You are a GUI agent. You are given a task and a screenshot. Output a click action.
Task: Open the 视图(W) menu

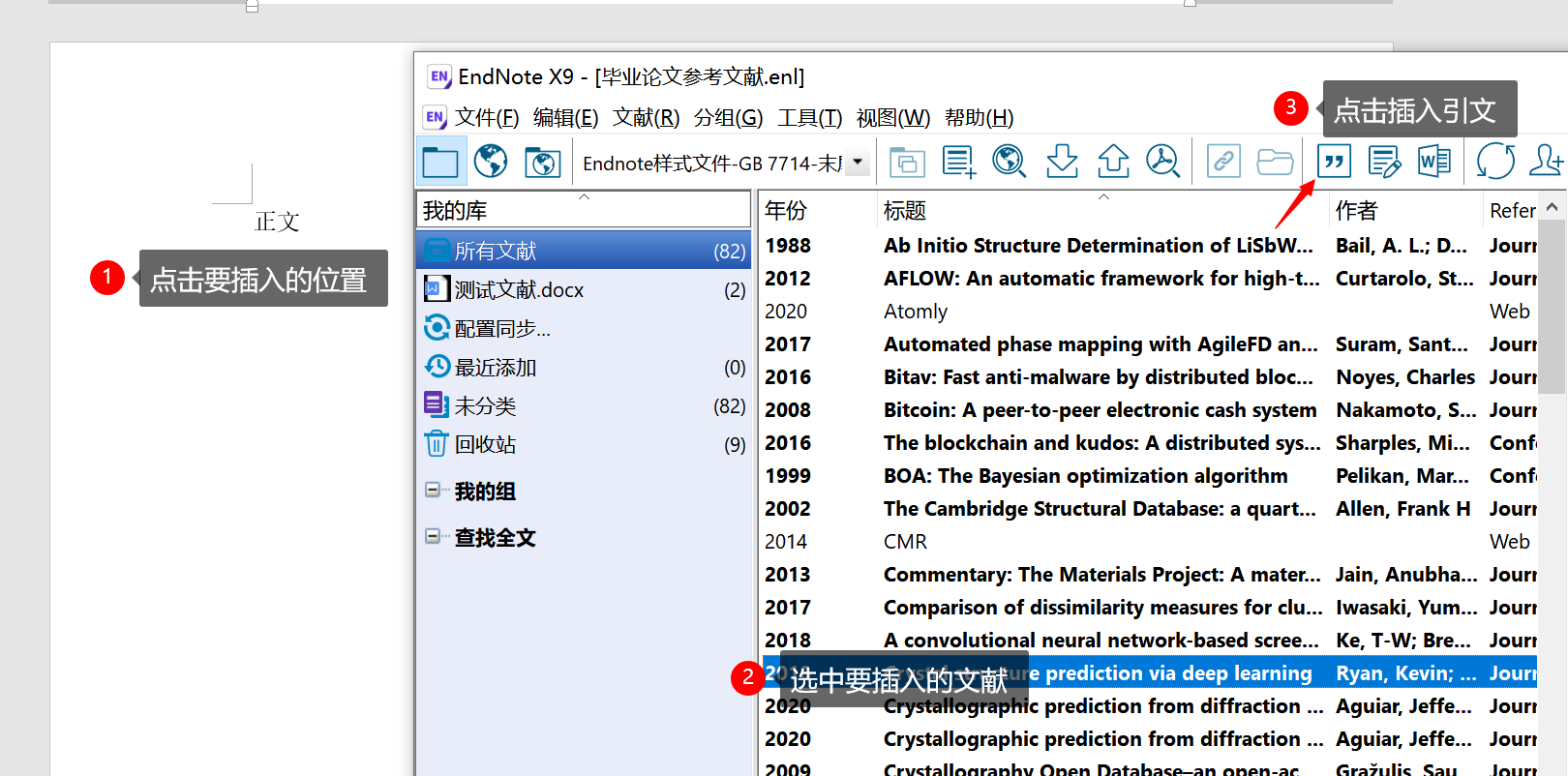[893, 118]
